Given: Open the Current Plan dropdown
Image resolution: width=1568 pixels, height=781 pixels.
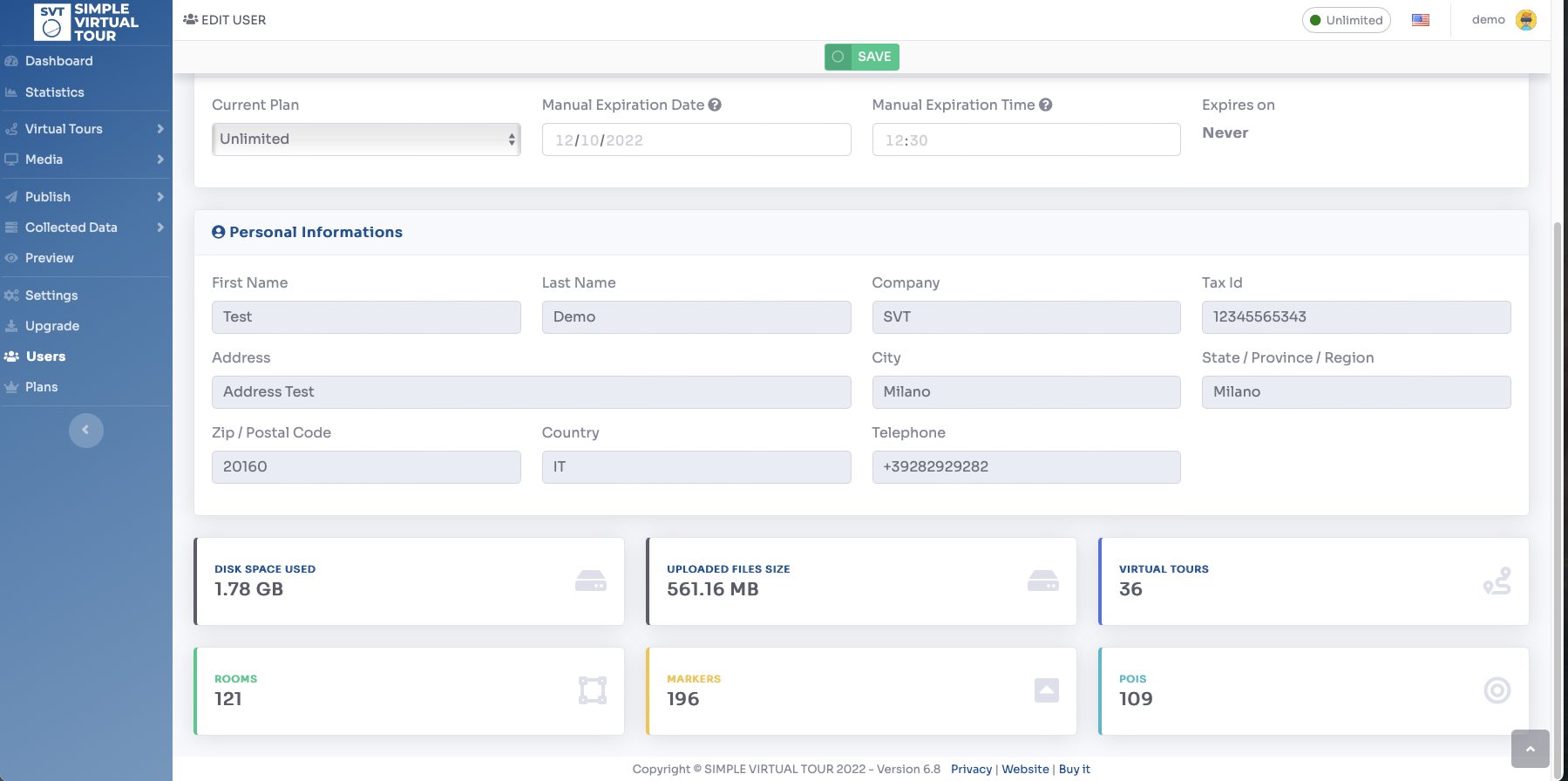Looking at the screenshot, I should pos(366,139).
